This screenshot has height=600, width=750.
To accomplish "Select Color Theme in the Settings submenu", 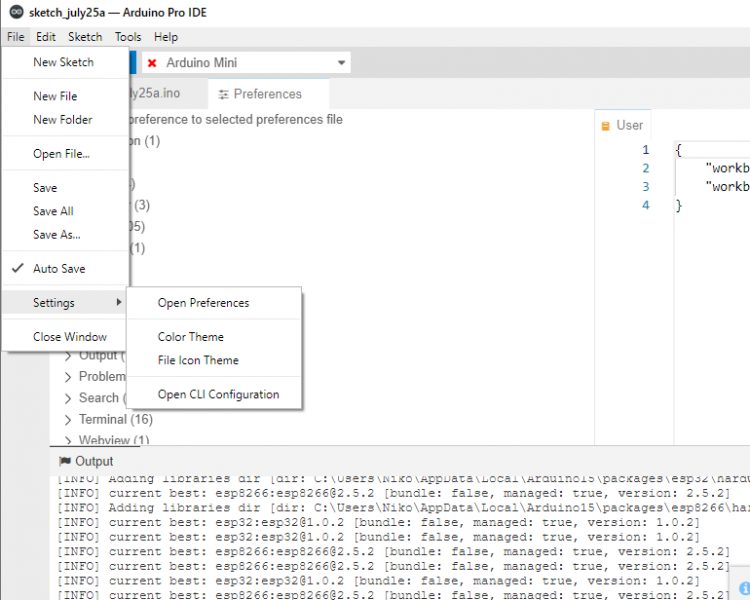I will click(214, 337).
